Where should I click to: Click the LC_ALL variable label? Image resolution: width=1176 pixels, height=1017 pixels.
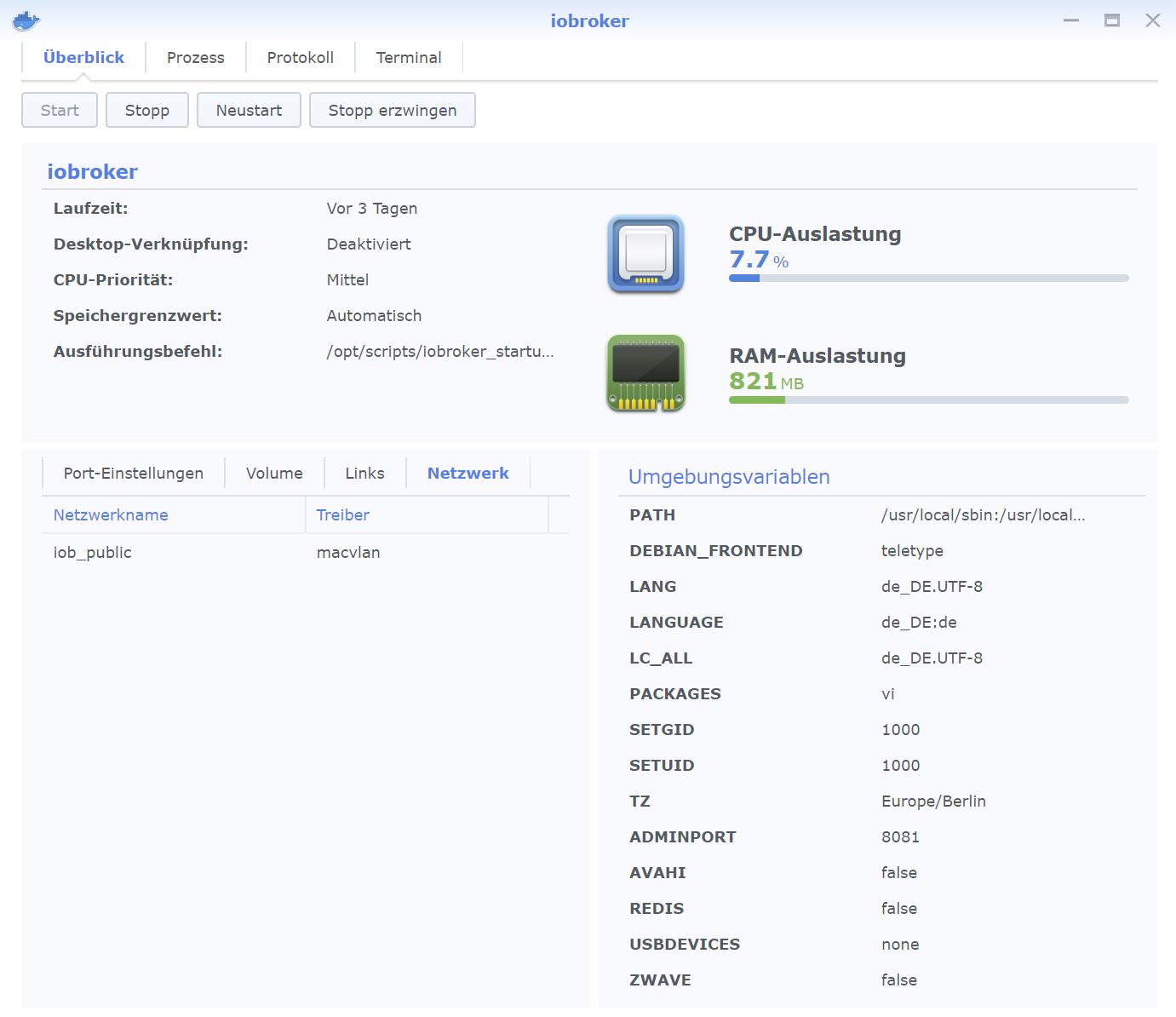661,658
